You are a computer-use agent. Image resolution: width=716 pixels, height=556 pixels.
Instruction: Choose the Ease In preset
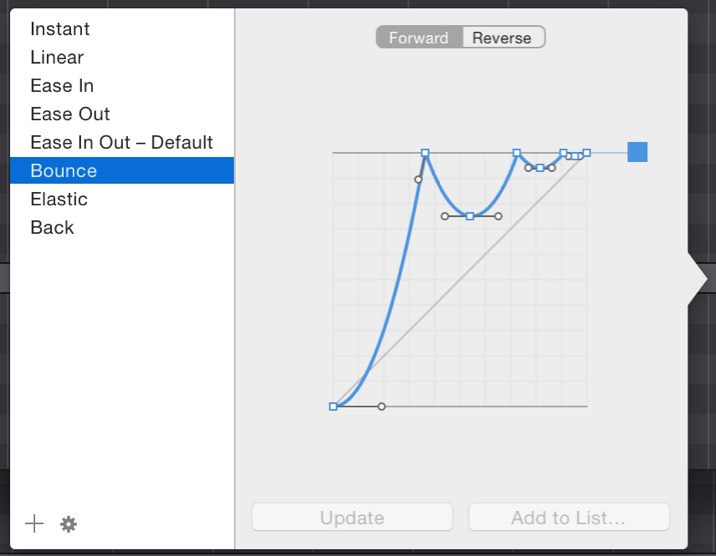pos(62,86)
